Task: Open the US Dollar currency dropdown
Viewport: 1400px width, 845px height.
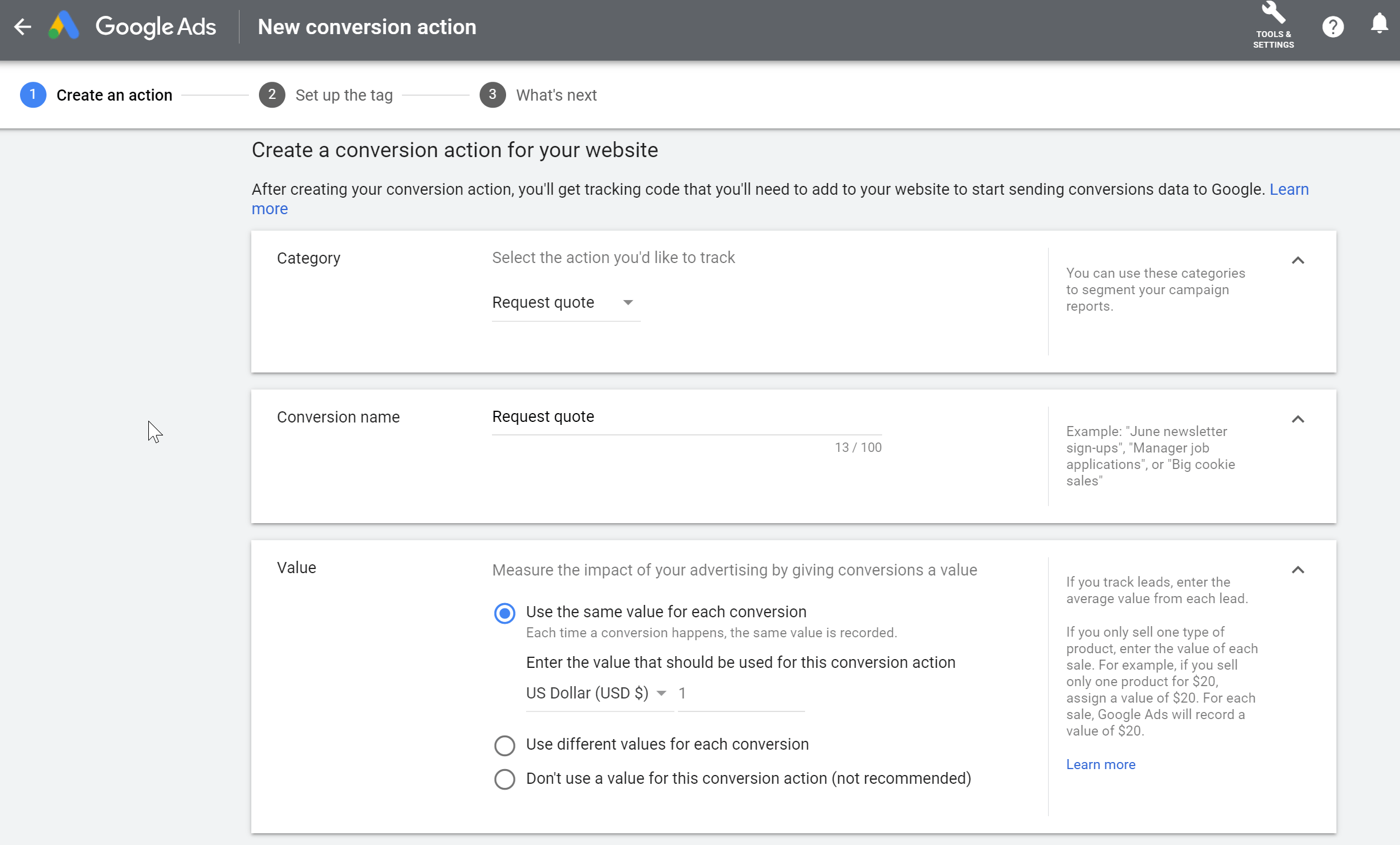Action: (597, 693)
